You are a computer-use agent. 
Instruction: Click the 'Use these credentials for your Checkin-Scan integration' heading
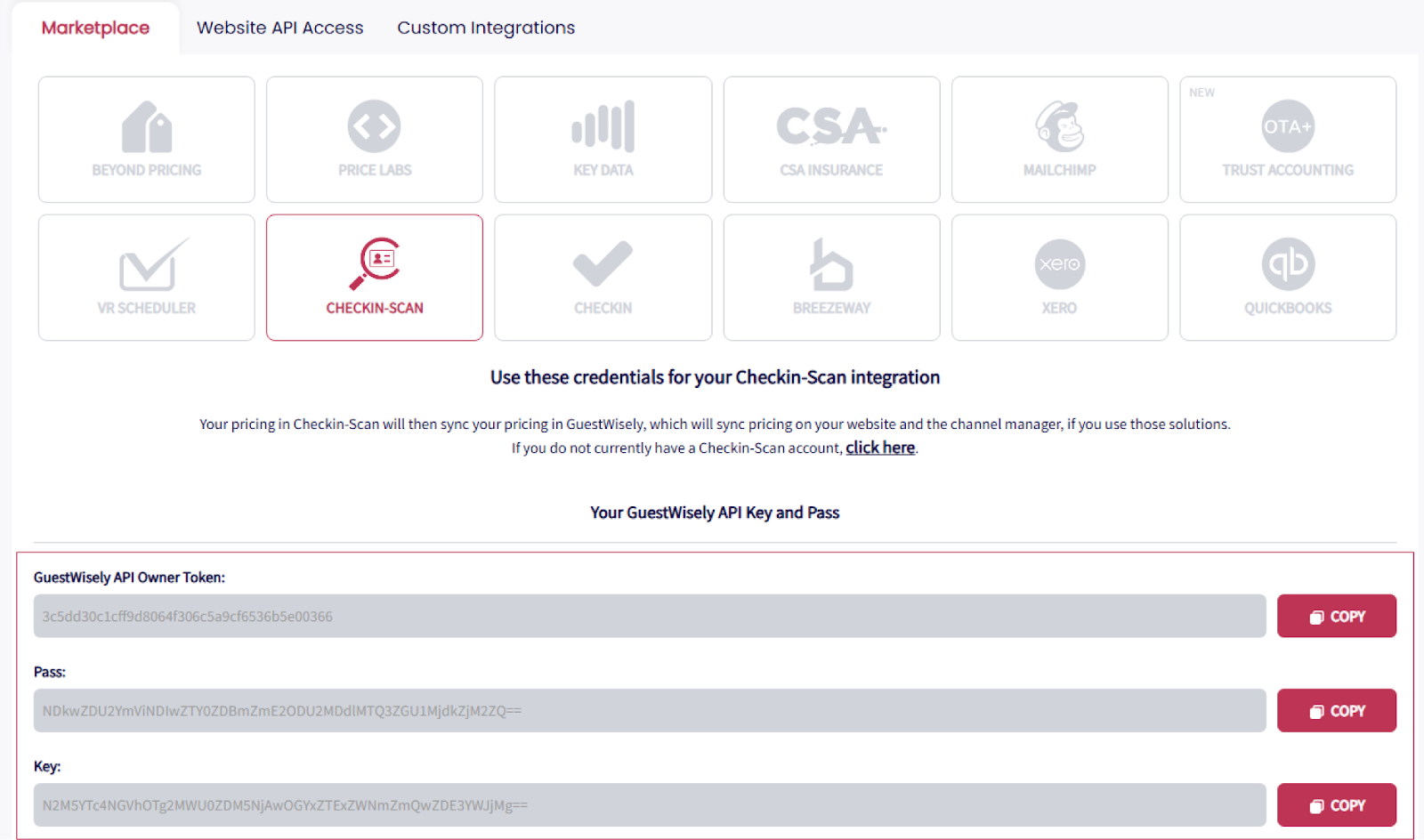click(x=715, y=377)
